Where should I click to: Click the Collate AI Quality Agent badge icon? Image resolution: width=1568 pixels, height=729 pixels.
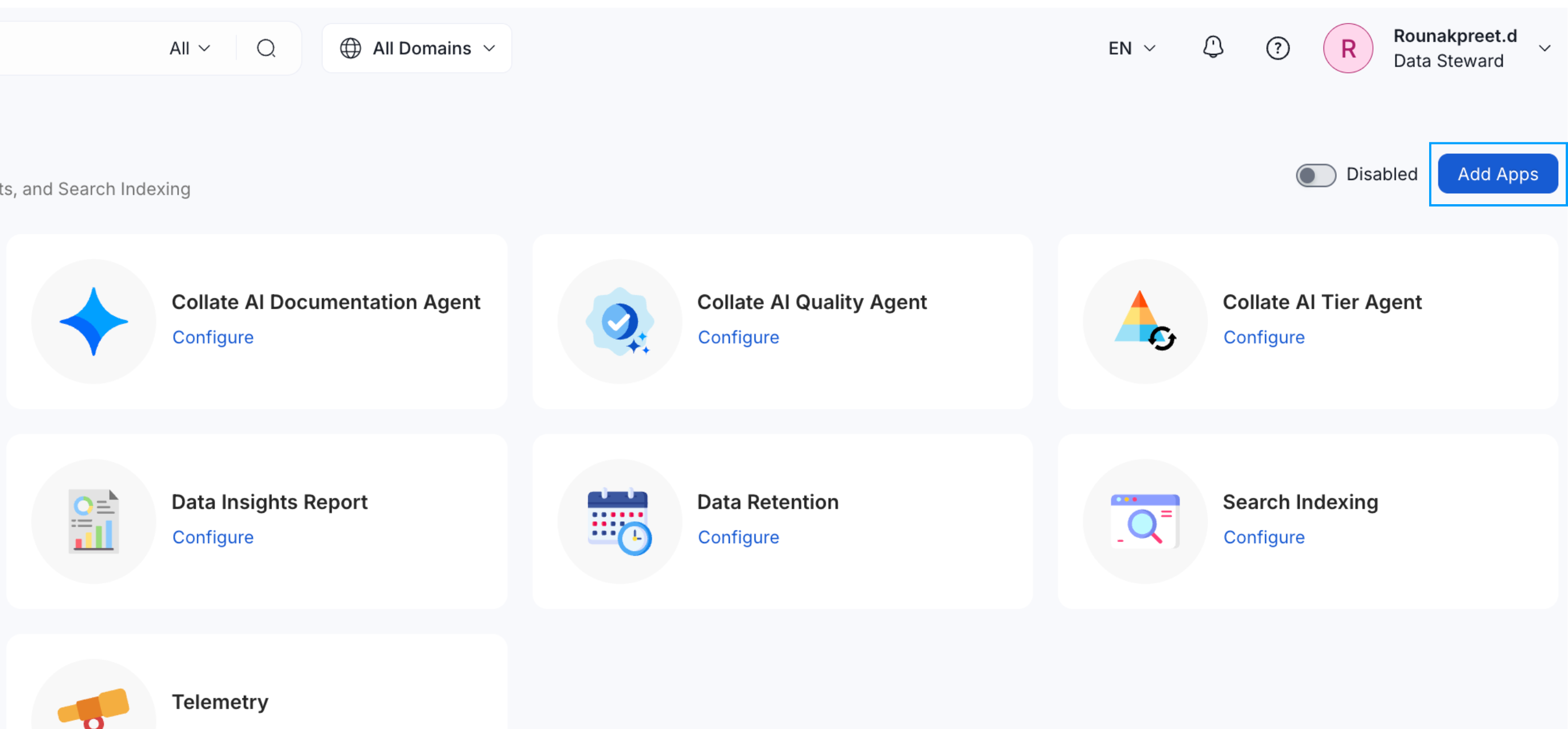click(620, 321)
